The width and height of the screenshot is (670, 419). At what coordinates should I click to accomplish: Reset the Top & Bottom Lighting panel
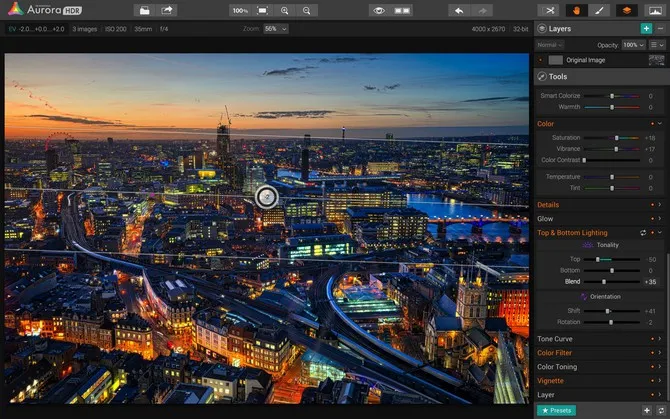click(x=644, y=232)
